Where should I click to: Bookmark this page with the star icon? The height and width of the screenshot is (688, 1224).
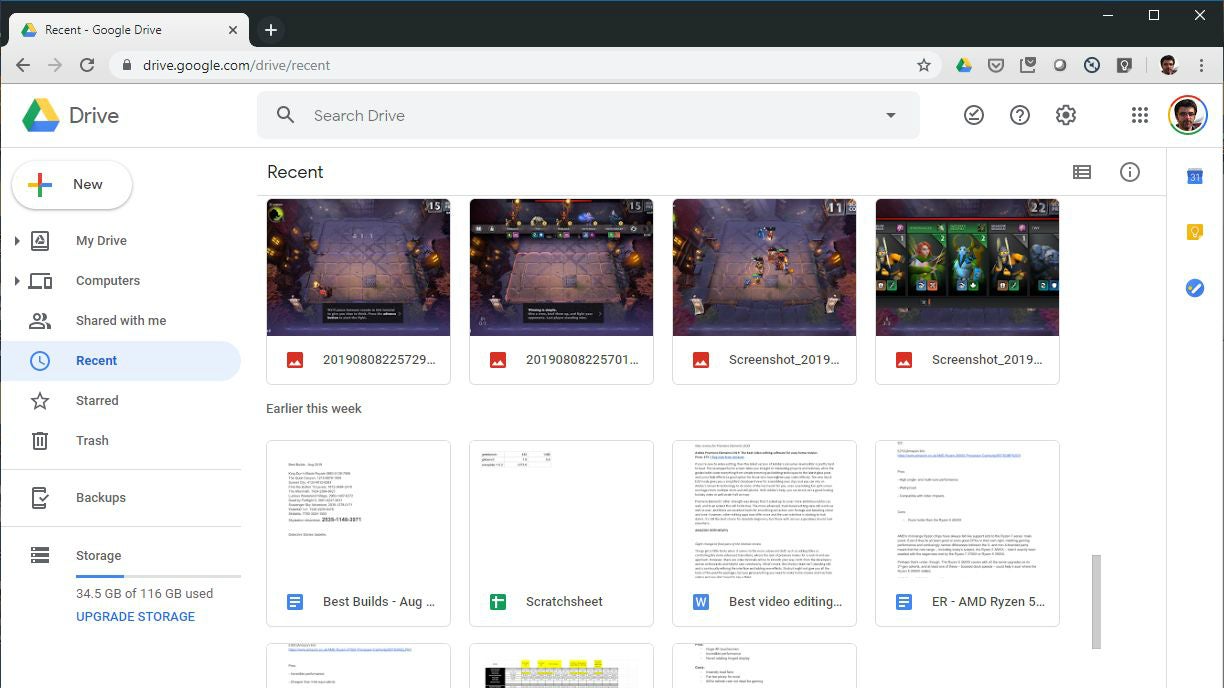tap(924, 65)
